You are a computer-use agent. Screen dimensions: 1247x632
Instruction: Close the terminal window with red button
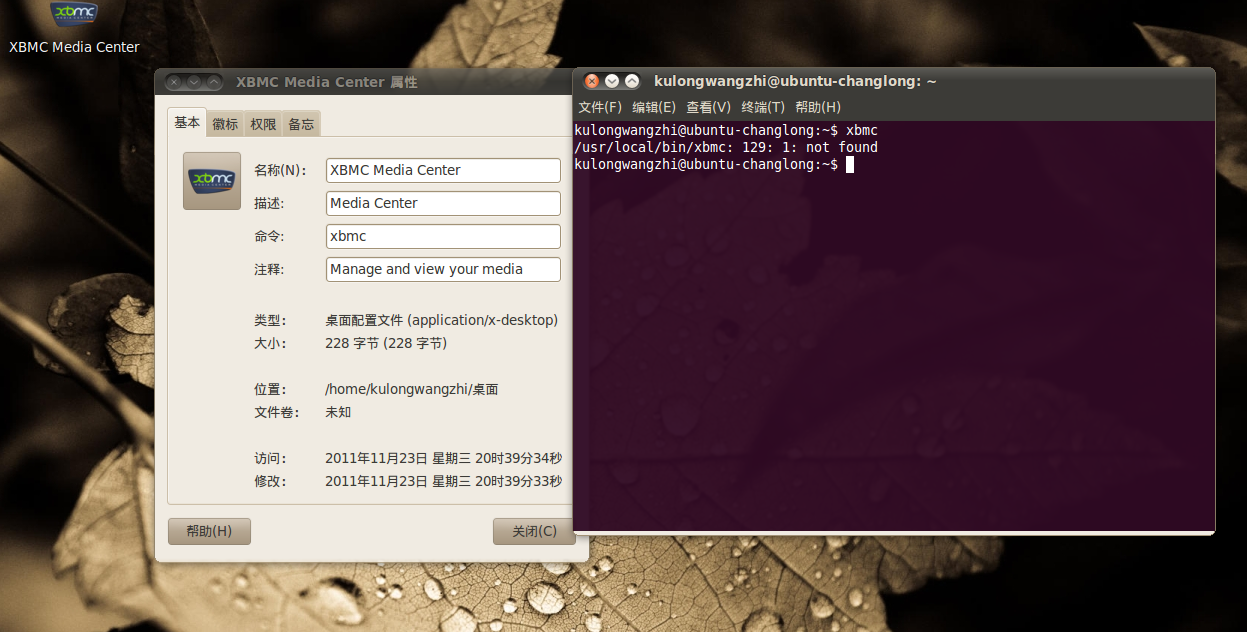coord(592,81)
